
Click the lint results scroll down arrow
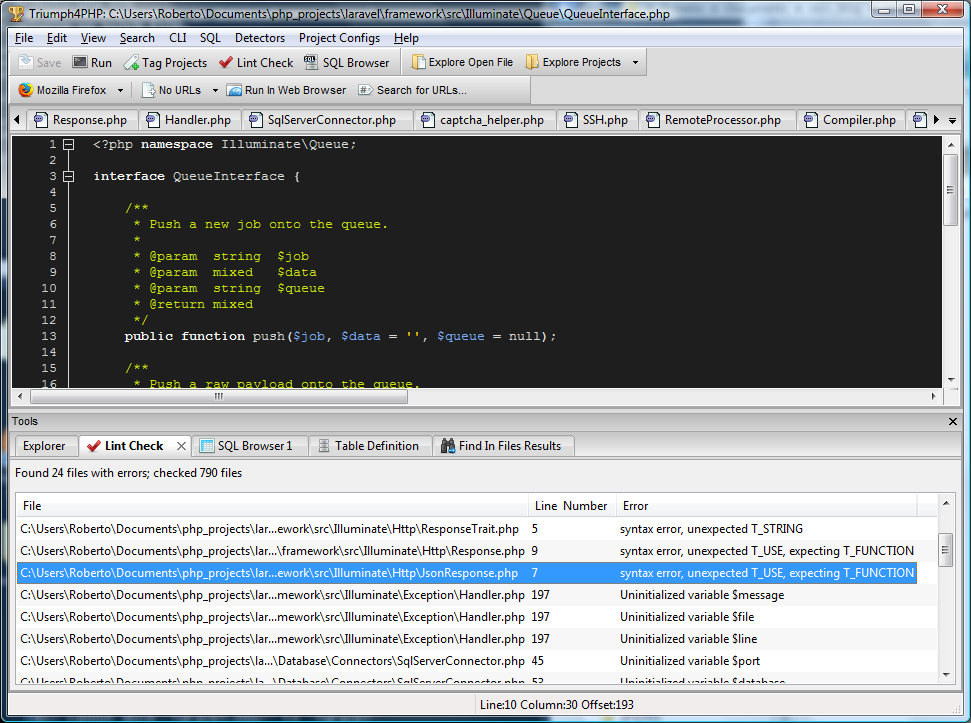pos(946,675)
